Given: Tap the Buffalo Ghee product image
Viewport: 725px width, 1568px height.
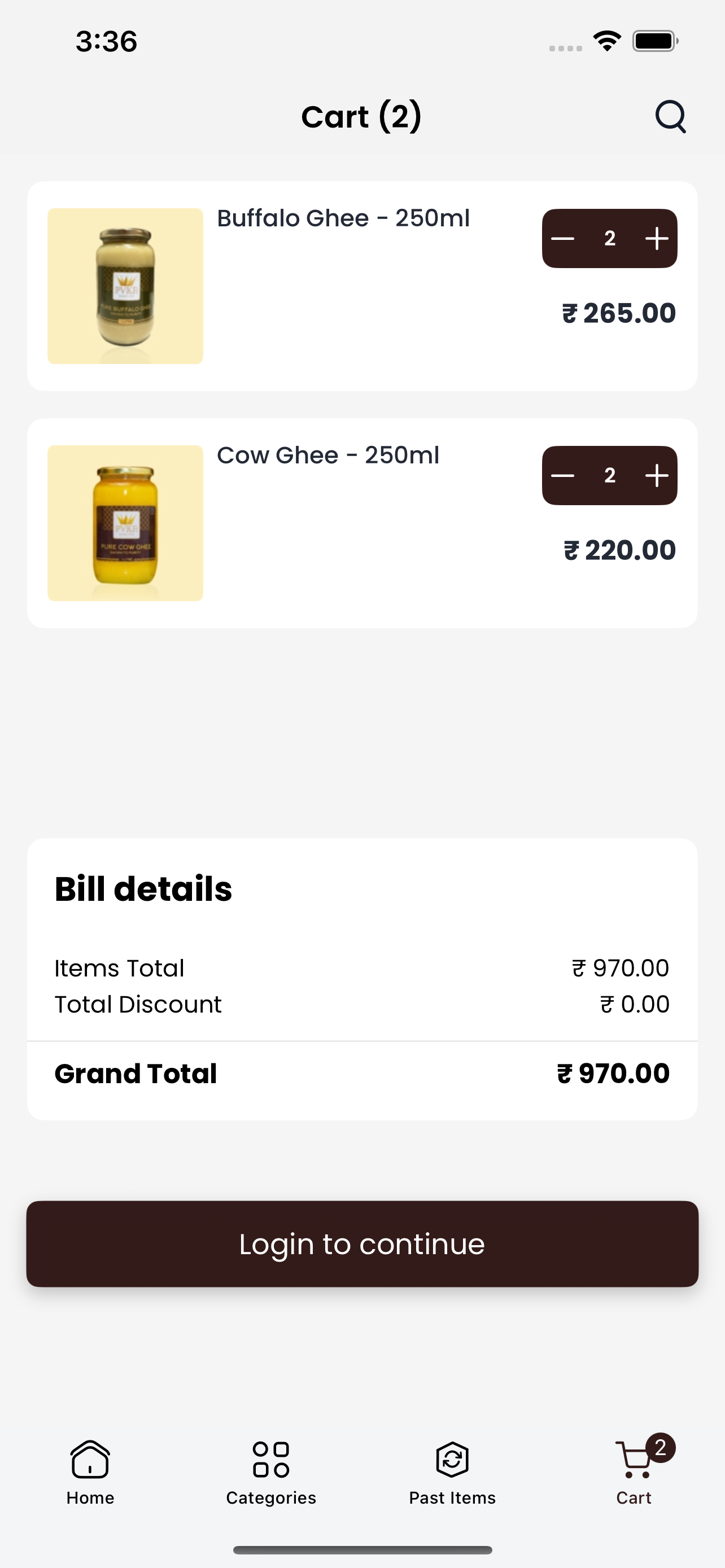Looking at the screenshot, I should pos(125,286).
